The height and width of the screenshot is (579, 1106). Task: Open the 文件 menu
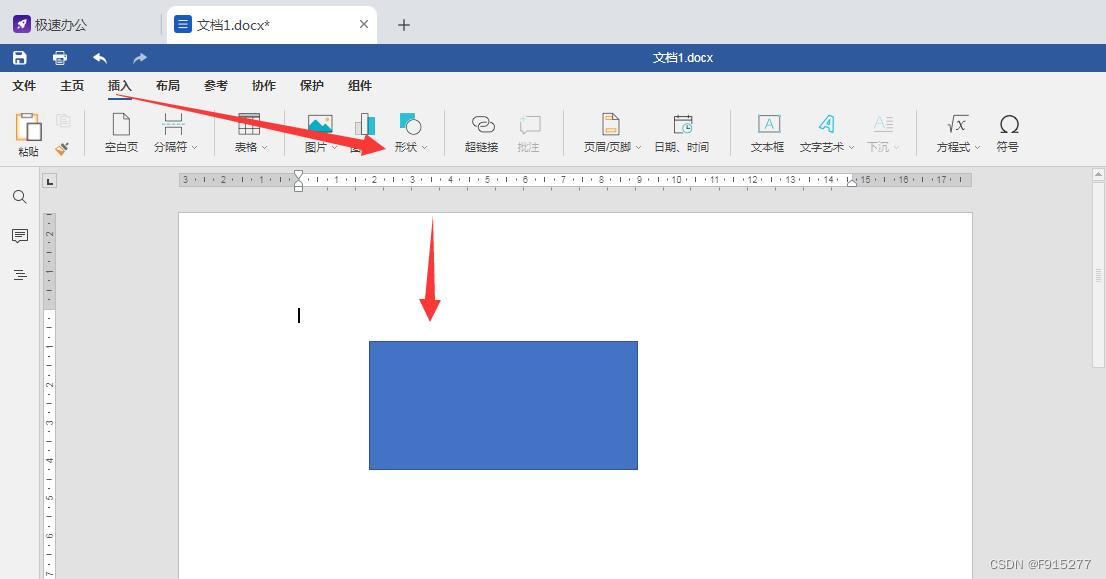click(x=24, y=85)
